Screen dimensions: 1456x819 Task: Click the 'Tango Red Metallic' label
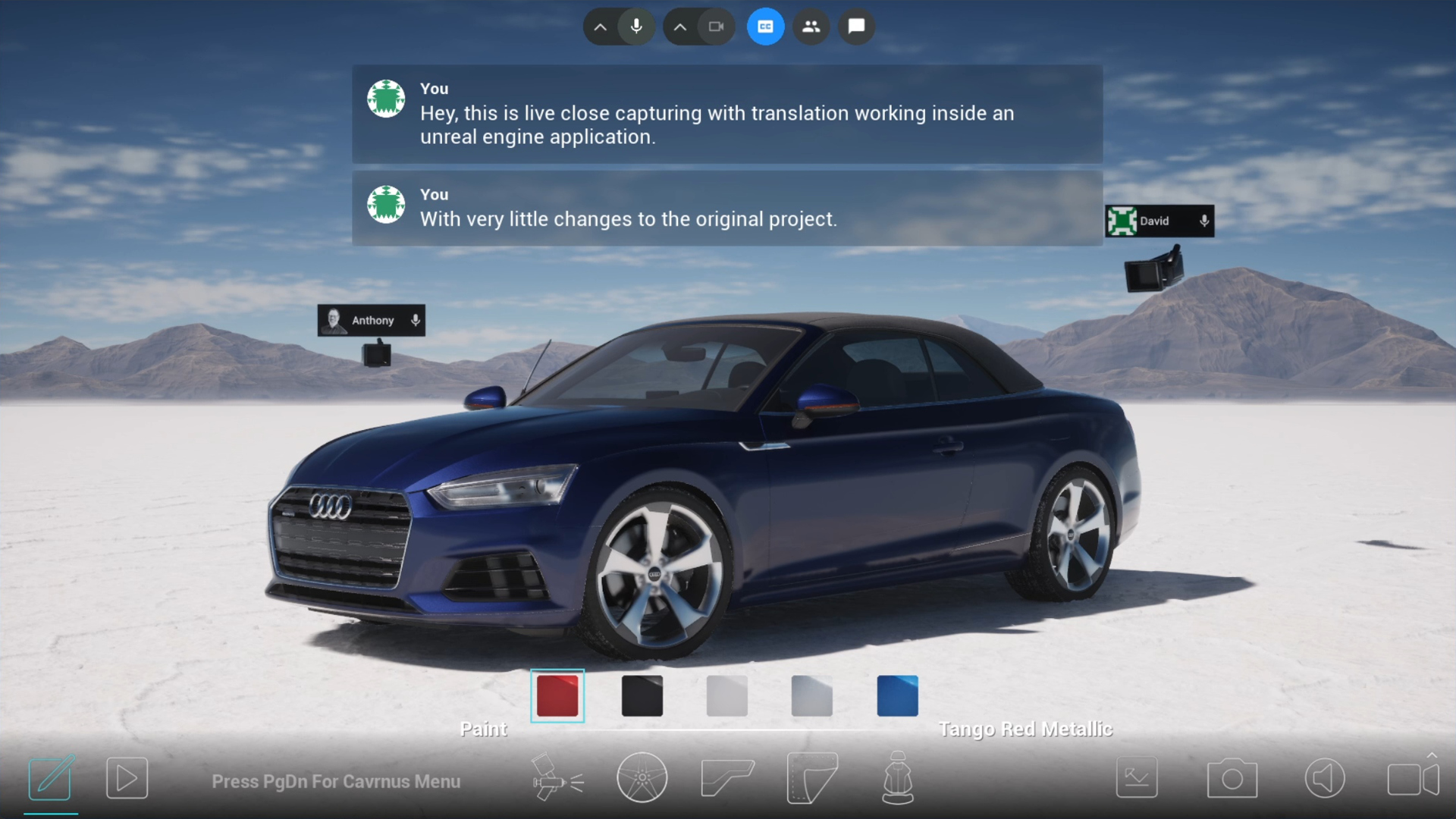tap(1025, 730)
